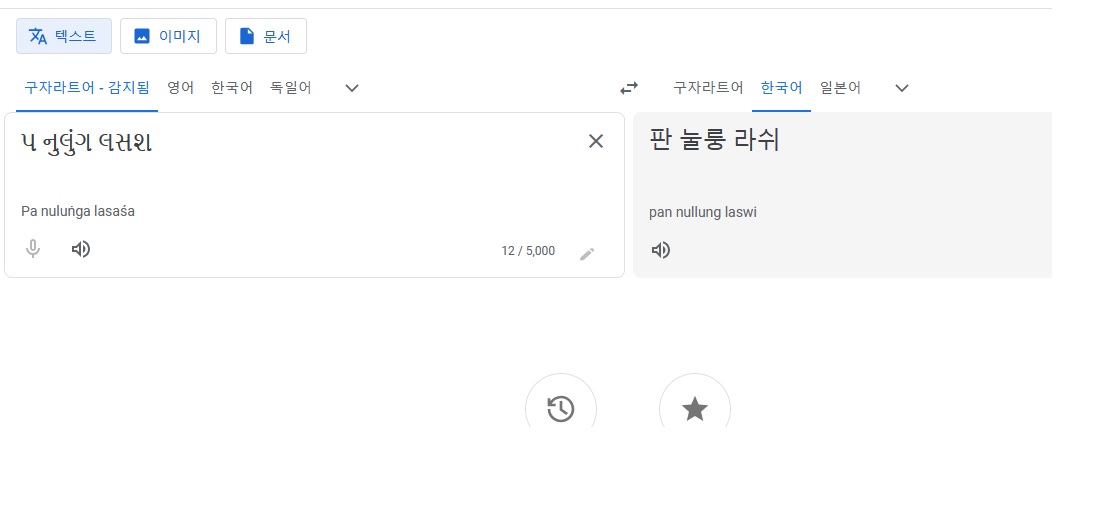Image resolution: width=1110 pixels, height=519 pixels.
Task: Switch to 문서 translation mode
Action: tap(265, 36)
